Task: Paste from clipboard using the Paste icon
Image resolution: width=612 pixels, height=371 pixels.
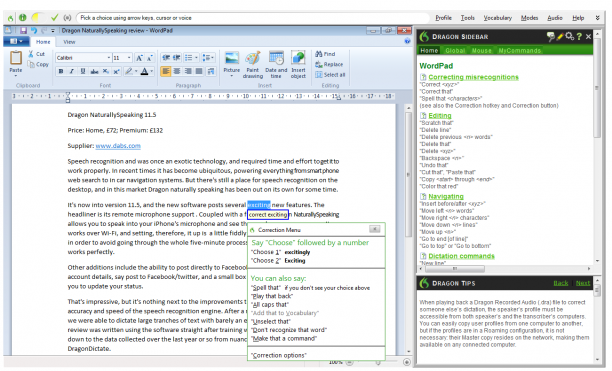Action: (x=16, y=58)
